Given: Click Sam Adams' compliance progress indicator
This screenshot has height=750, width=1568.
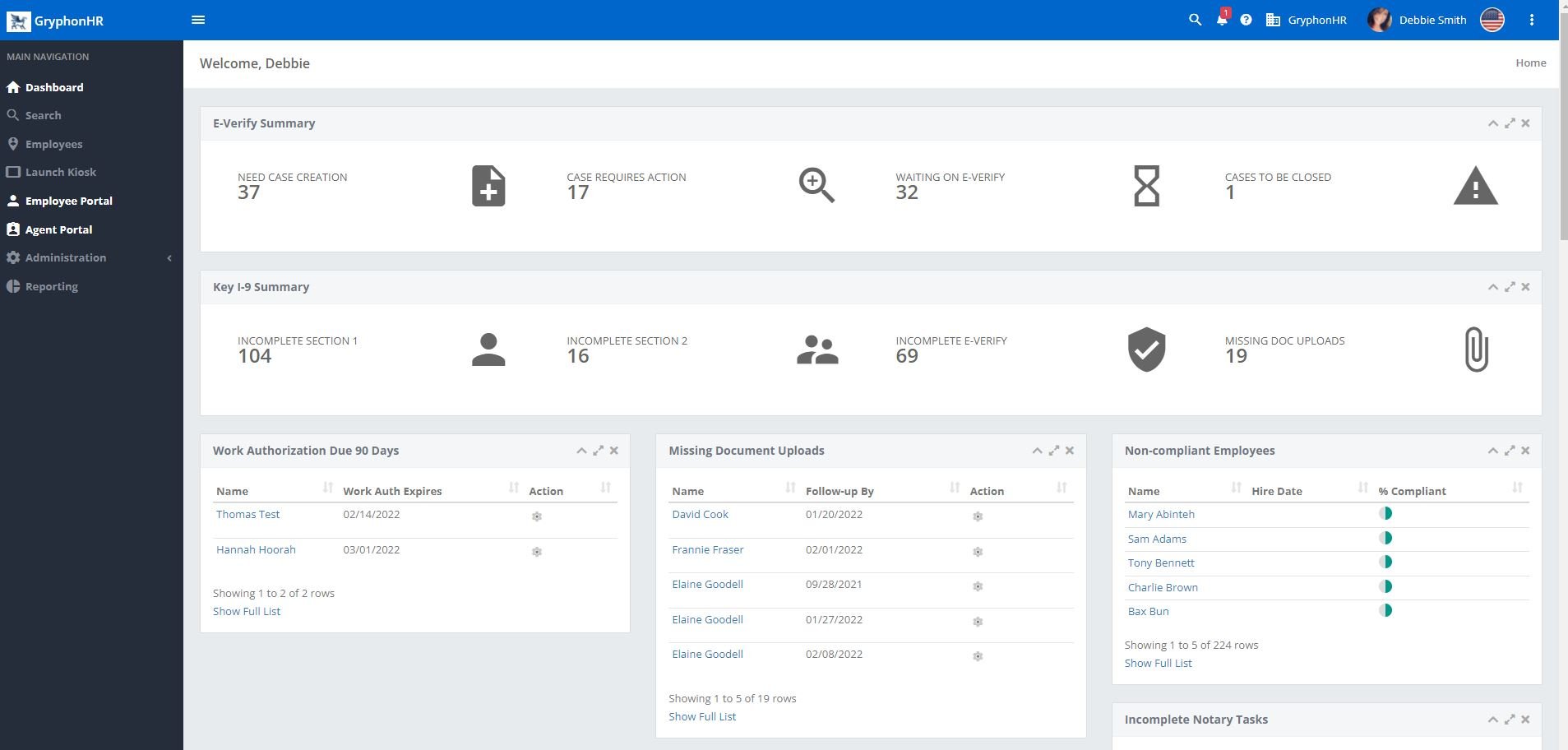Looking at the screenshot, I should coord(1385,538).
